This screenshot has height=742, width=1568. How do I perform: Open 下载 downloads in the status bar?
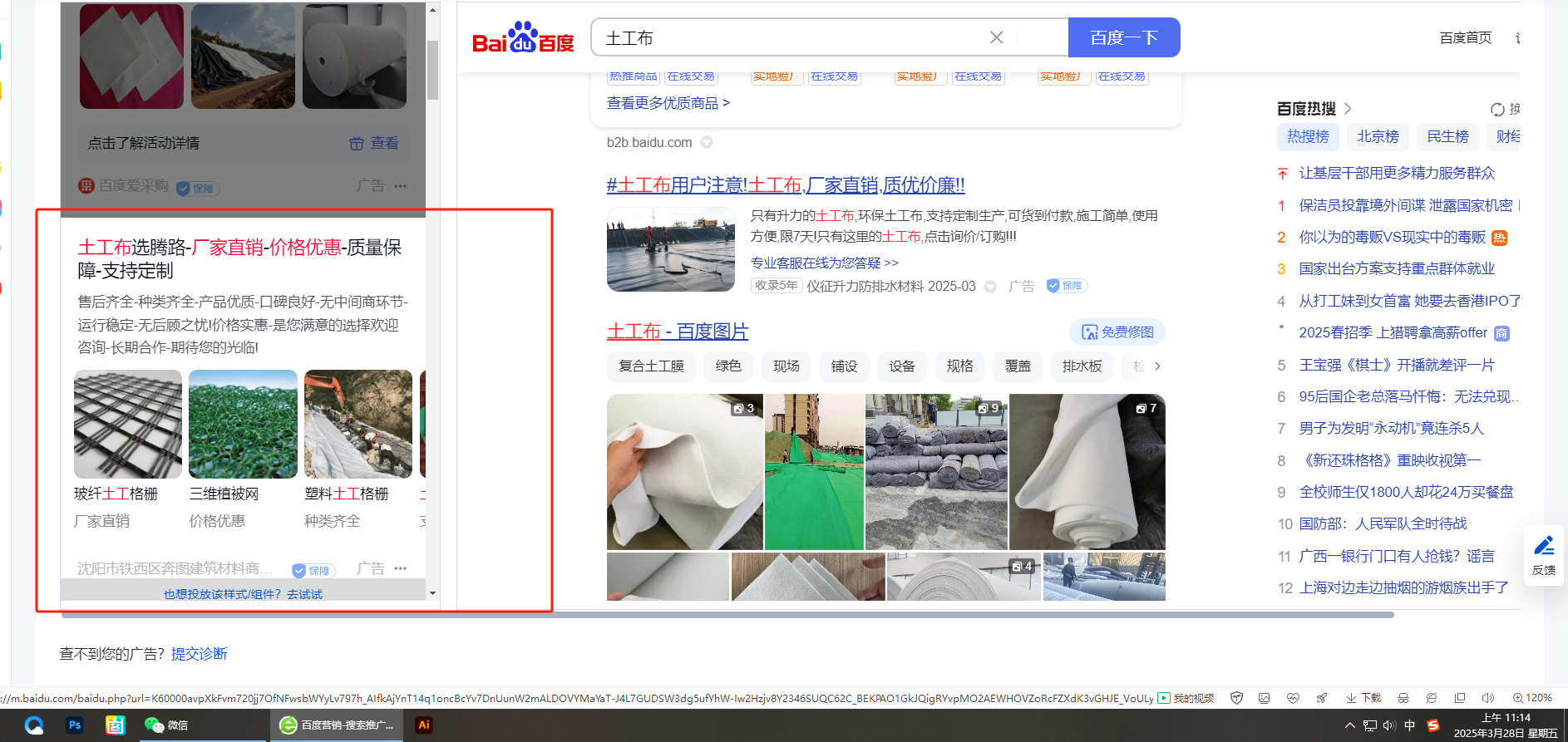tap(1363, 698)
